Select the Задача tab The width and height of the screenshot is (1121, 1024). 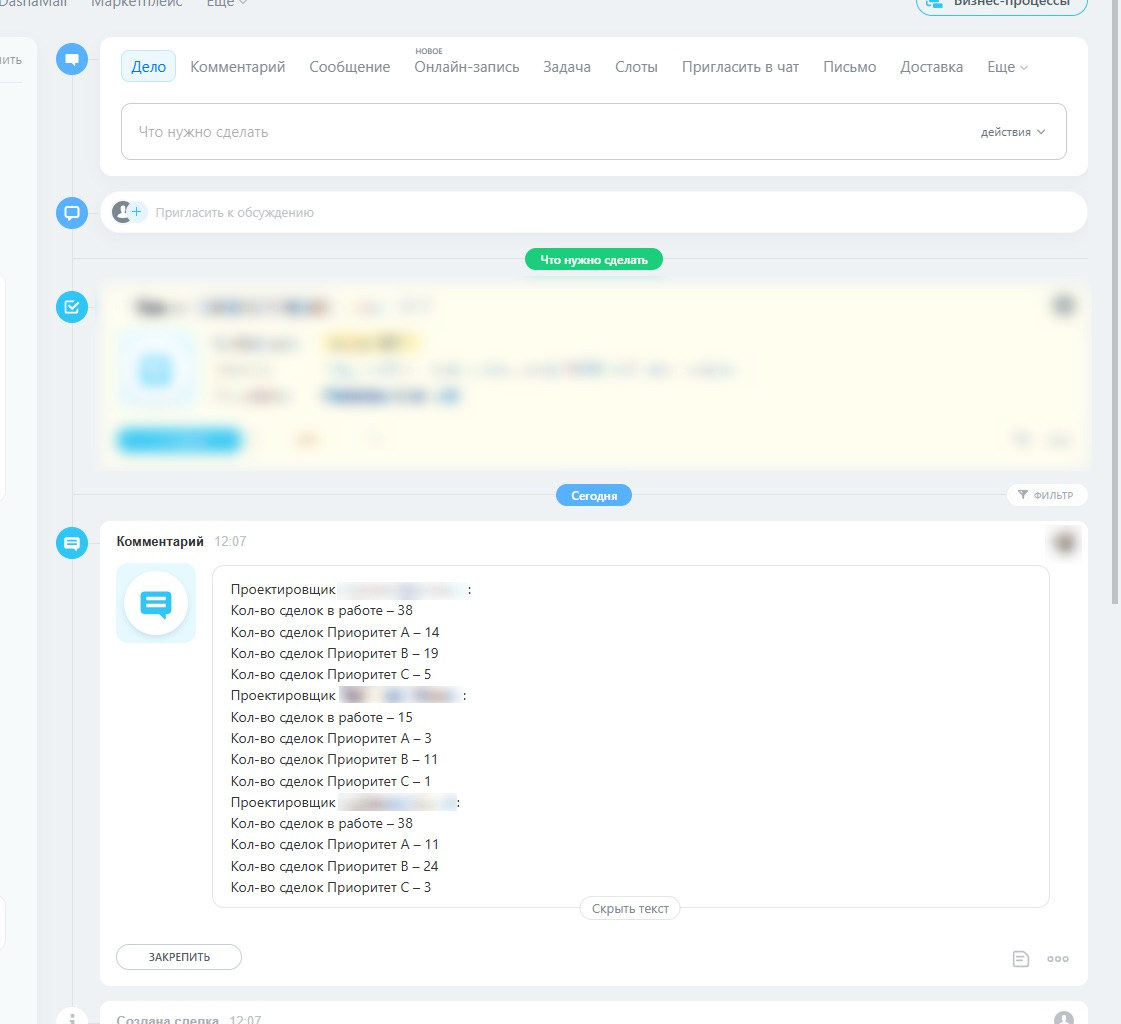(567, 67)
